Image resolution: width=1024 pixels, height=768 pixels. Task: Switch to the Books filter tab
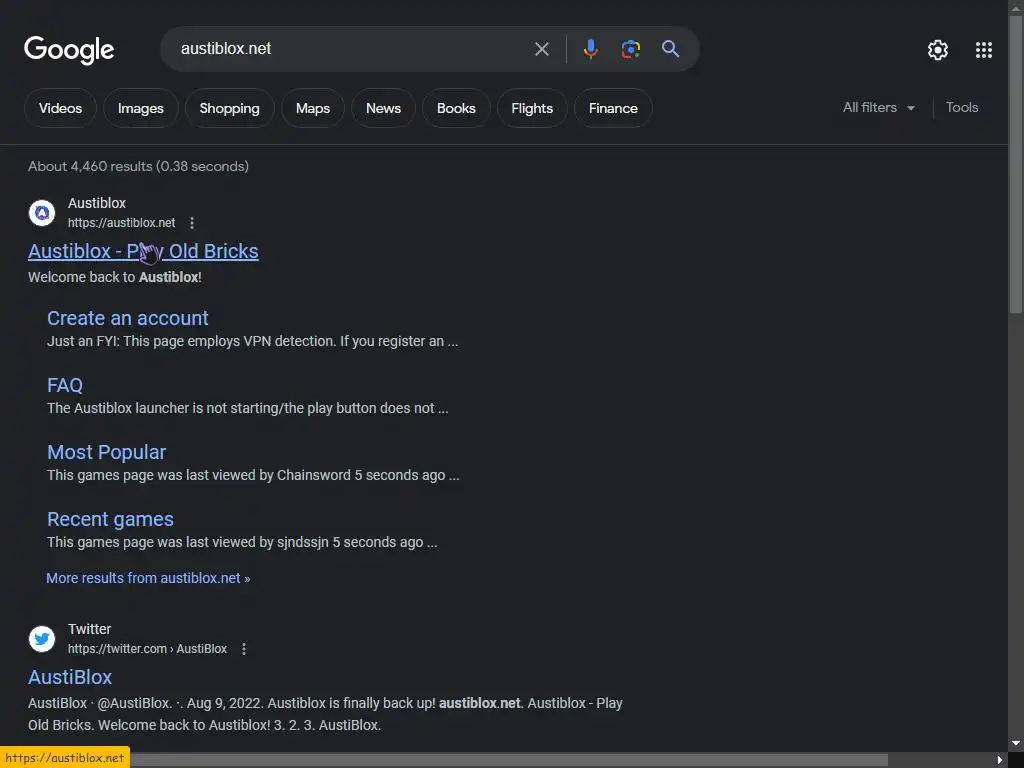[x=456, y=108]
